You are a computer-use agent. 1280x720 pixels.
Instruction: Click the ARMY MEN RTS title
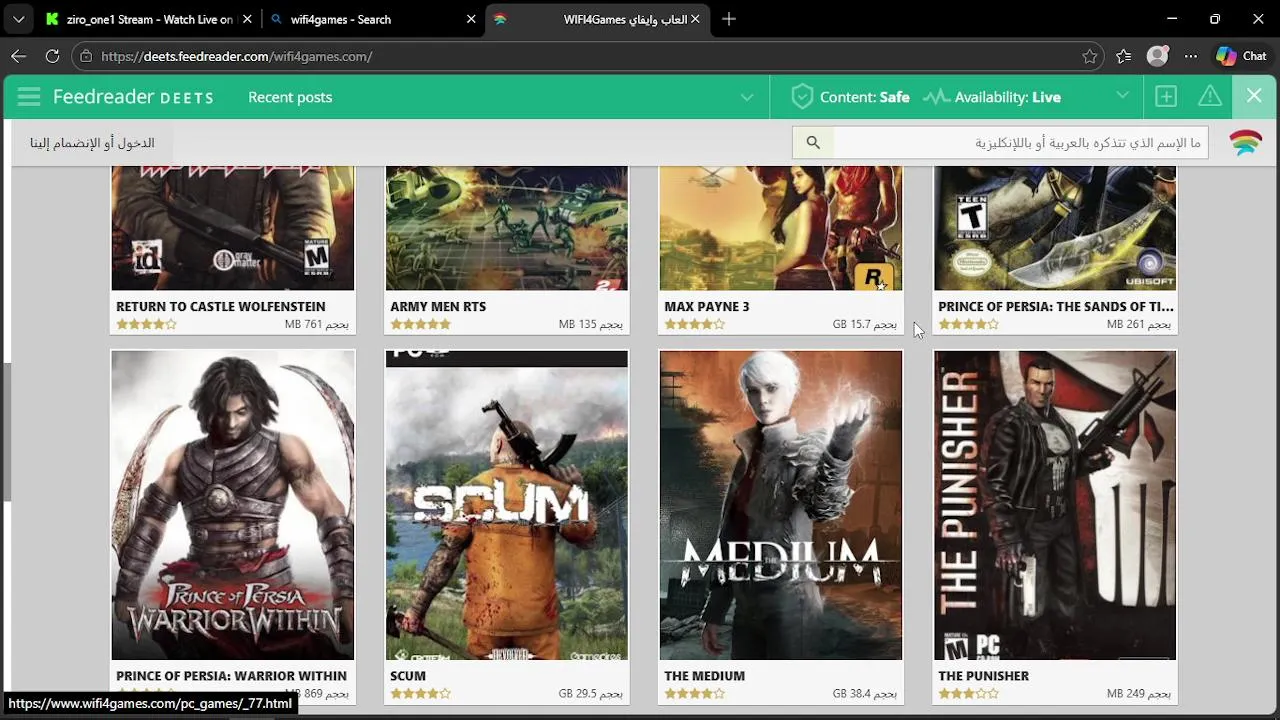438,306
